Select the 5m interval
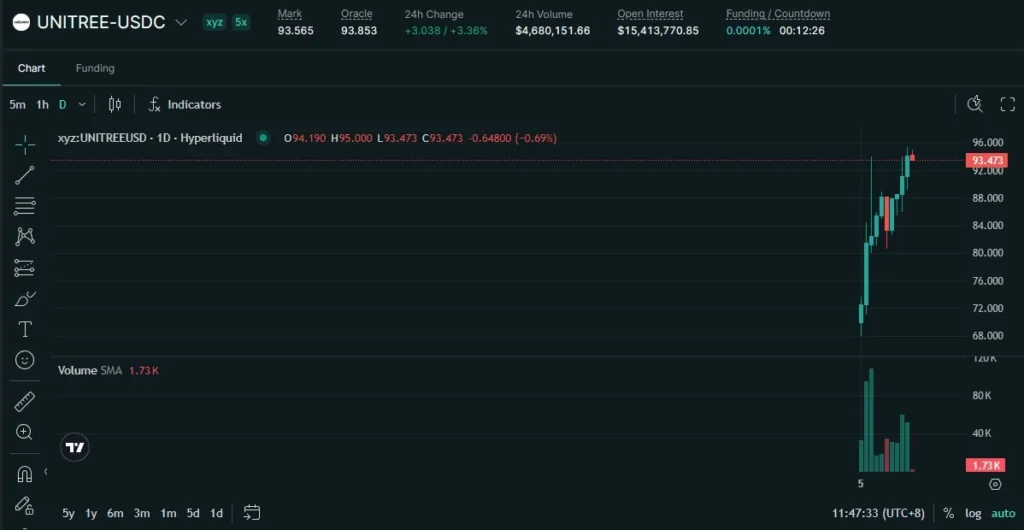This screenshot has height=530, width=1024. coord(18,104)
